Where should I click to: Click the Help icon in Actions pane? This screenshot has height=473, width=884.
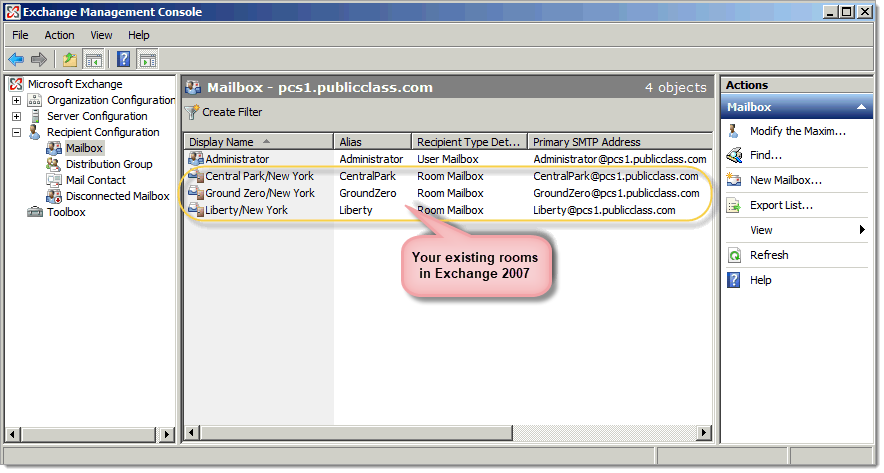click(x=733, y=280)
